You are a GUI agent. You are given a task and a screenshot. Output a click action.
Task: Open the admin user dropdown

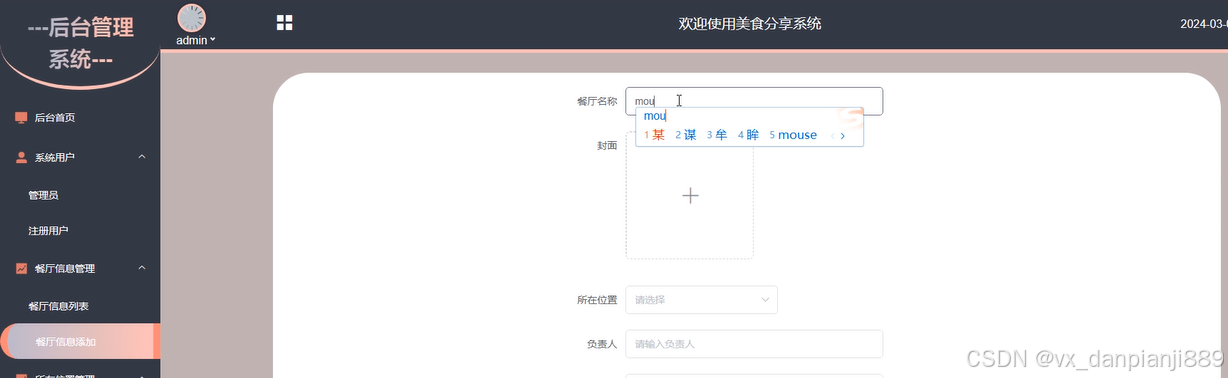[196, 40]
